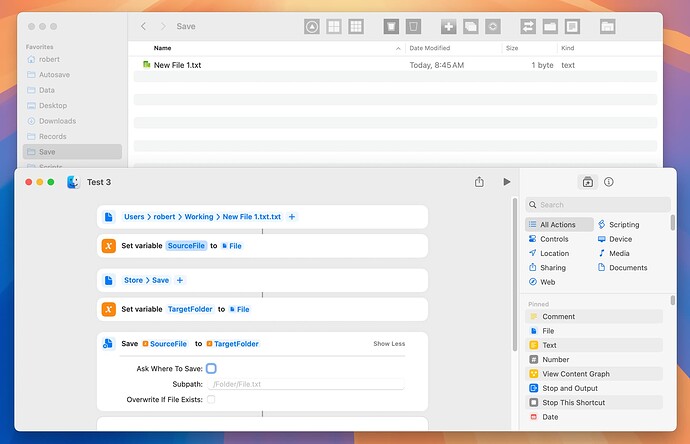Click the Subpath text field
Screen dimensions: 690x444
pyautogui.click(x=307, y=384)
